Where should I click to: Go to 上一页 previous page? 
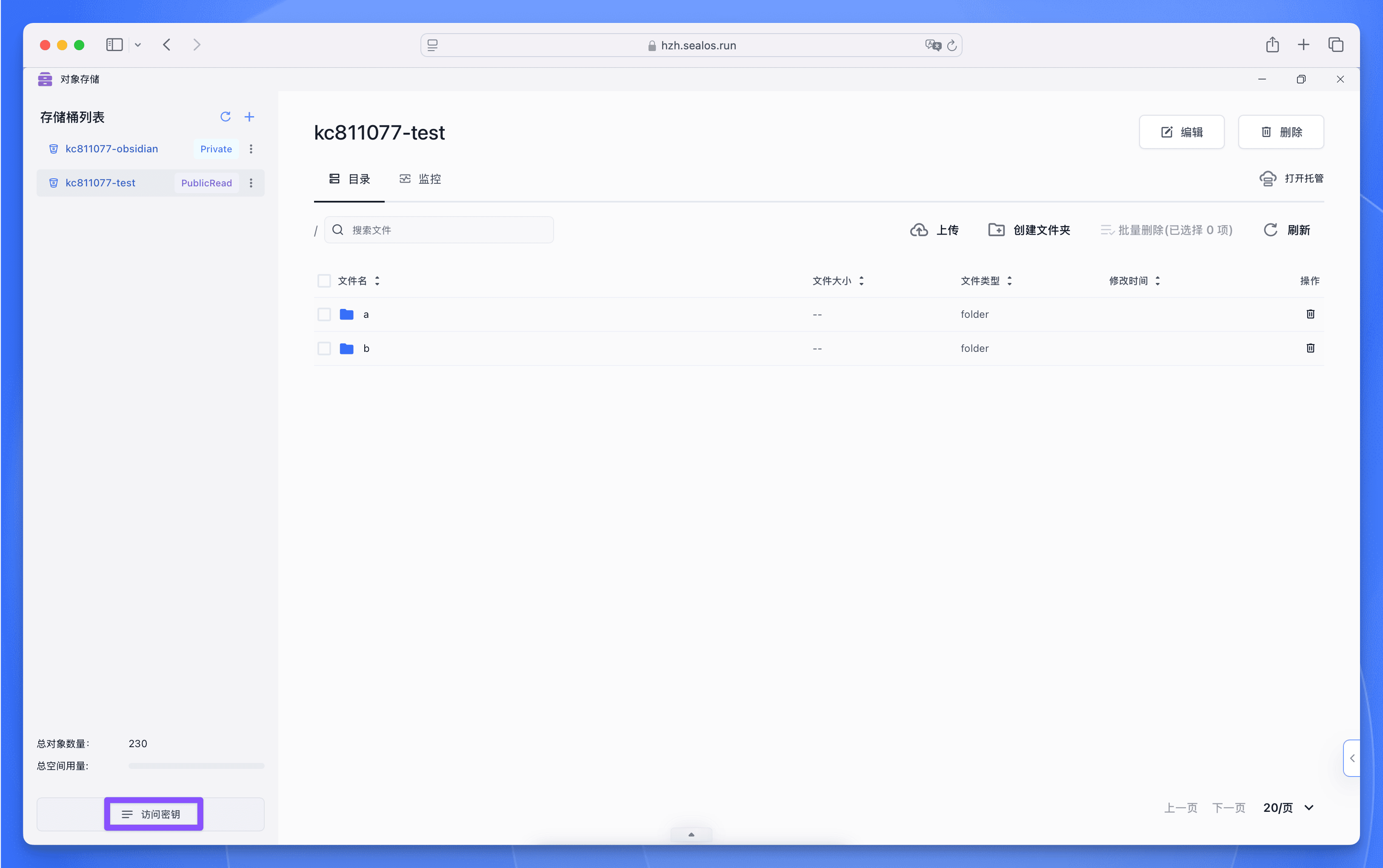point(1180,808)
